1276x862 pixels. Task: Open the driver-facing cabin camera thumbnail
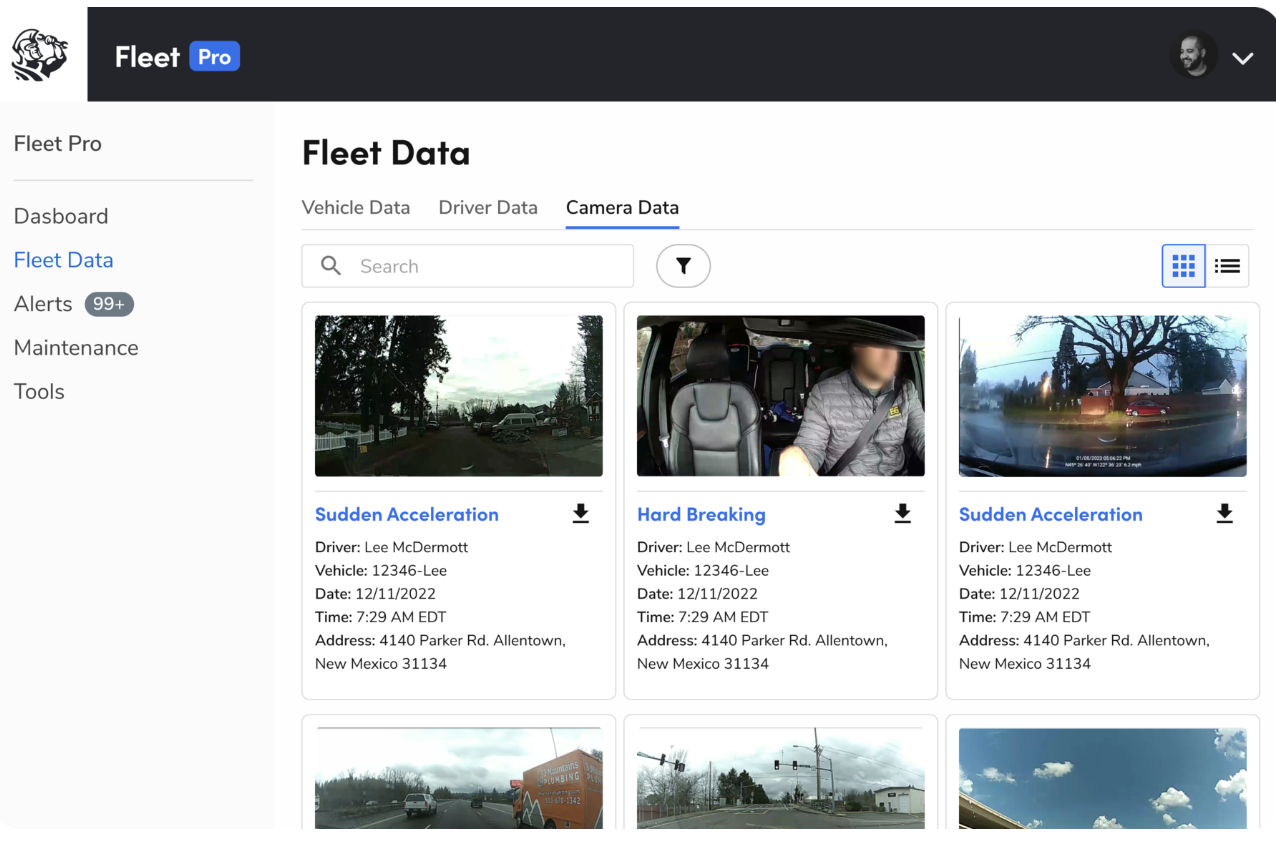pyautogui.click(x=780, y=396)
